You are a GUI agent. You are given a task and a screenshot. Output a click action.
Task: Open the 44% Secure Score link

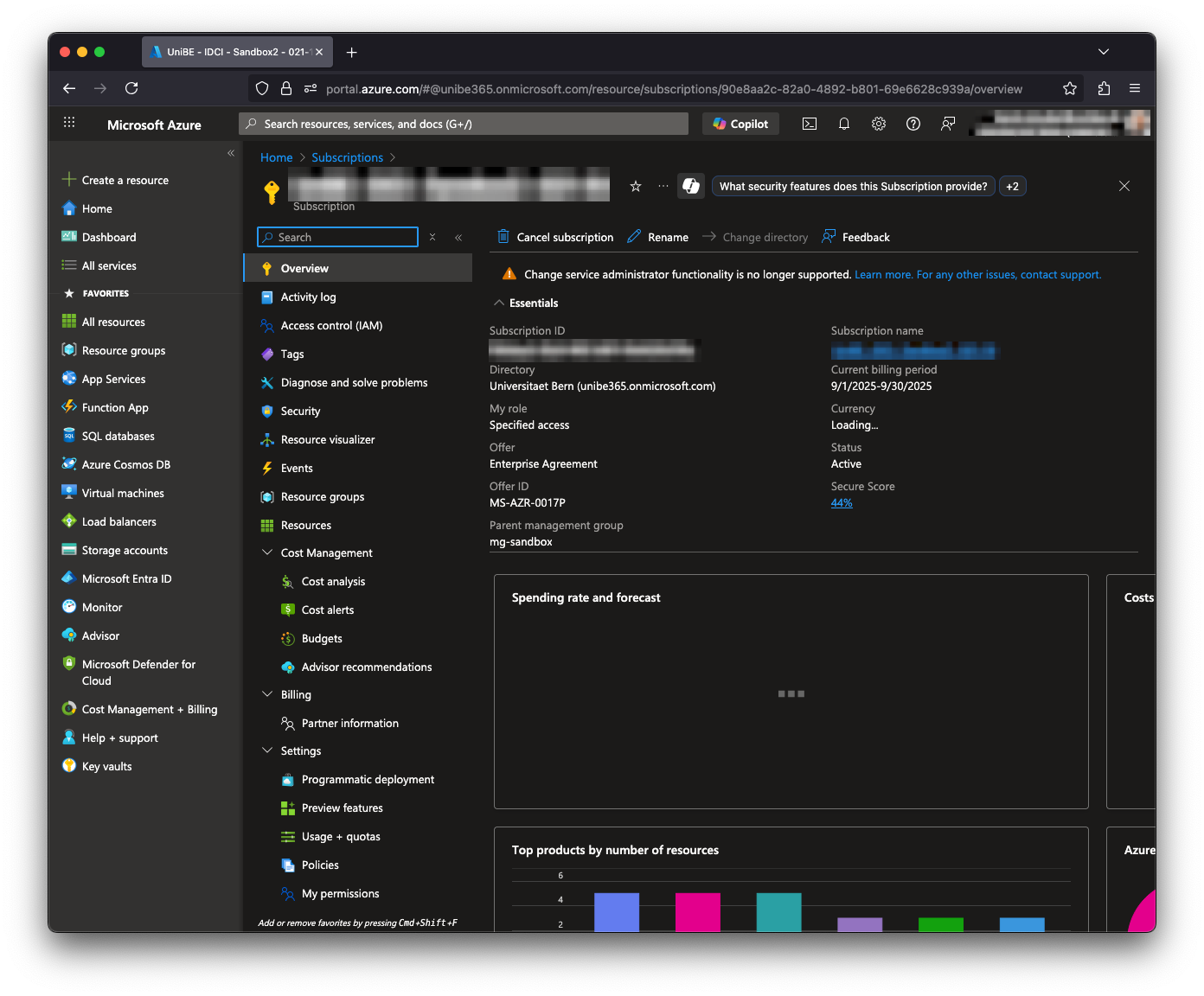click(841, 502)
